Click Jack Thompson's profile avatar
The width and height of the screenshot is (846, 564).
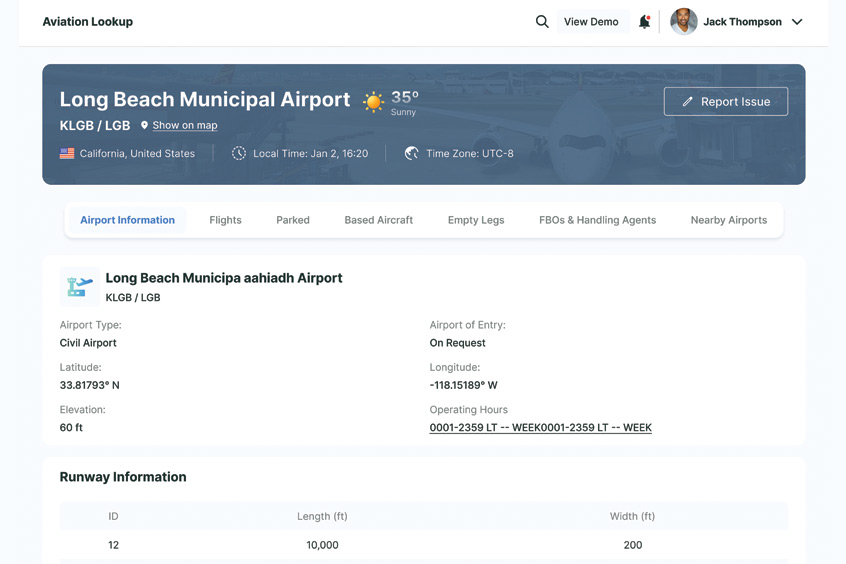(684, 21)
